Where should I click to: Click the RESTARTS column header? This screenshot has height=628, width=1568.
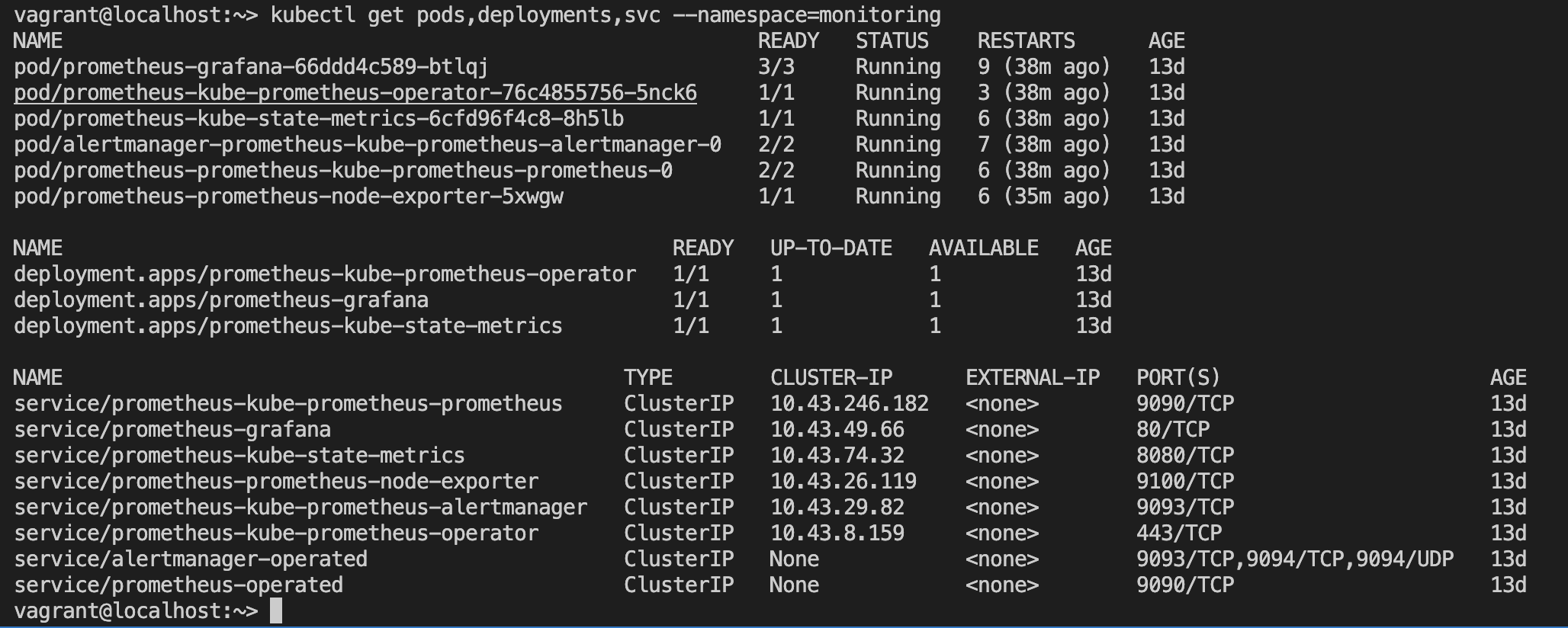tap(1027, 41)
